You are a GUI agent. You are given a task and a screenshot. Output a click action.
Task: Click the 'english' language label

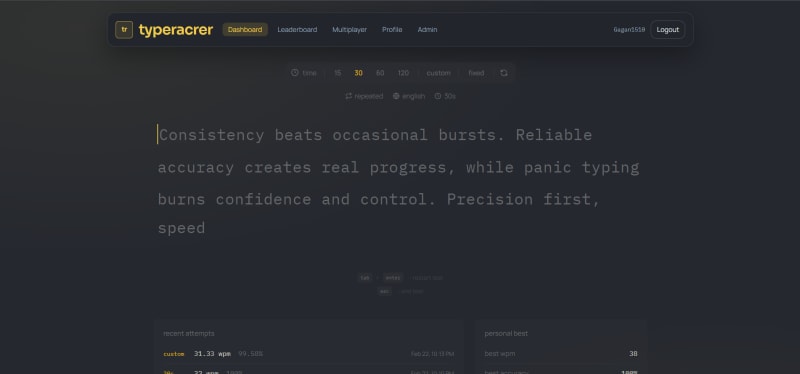tap(413, 96)
